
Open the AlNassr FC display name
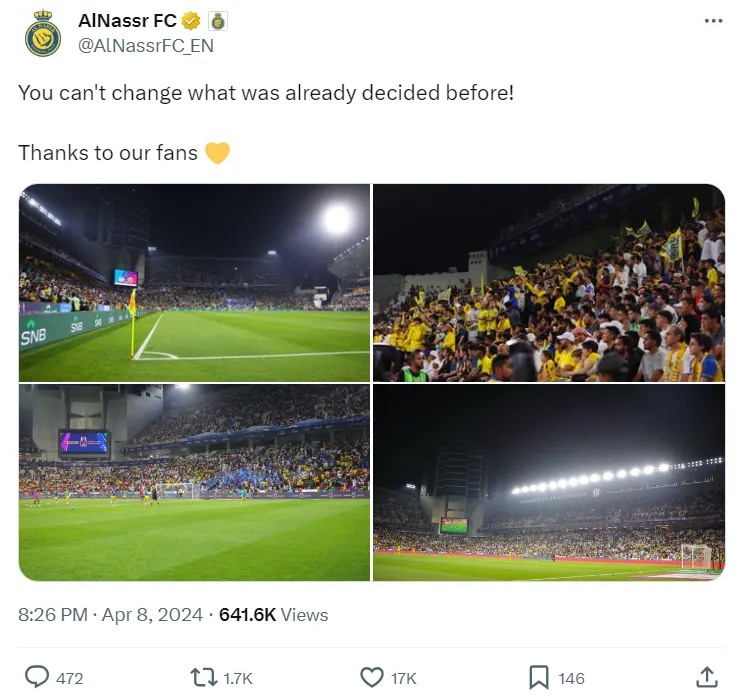tap(127, 21)
